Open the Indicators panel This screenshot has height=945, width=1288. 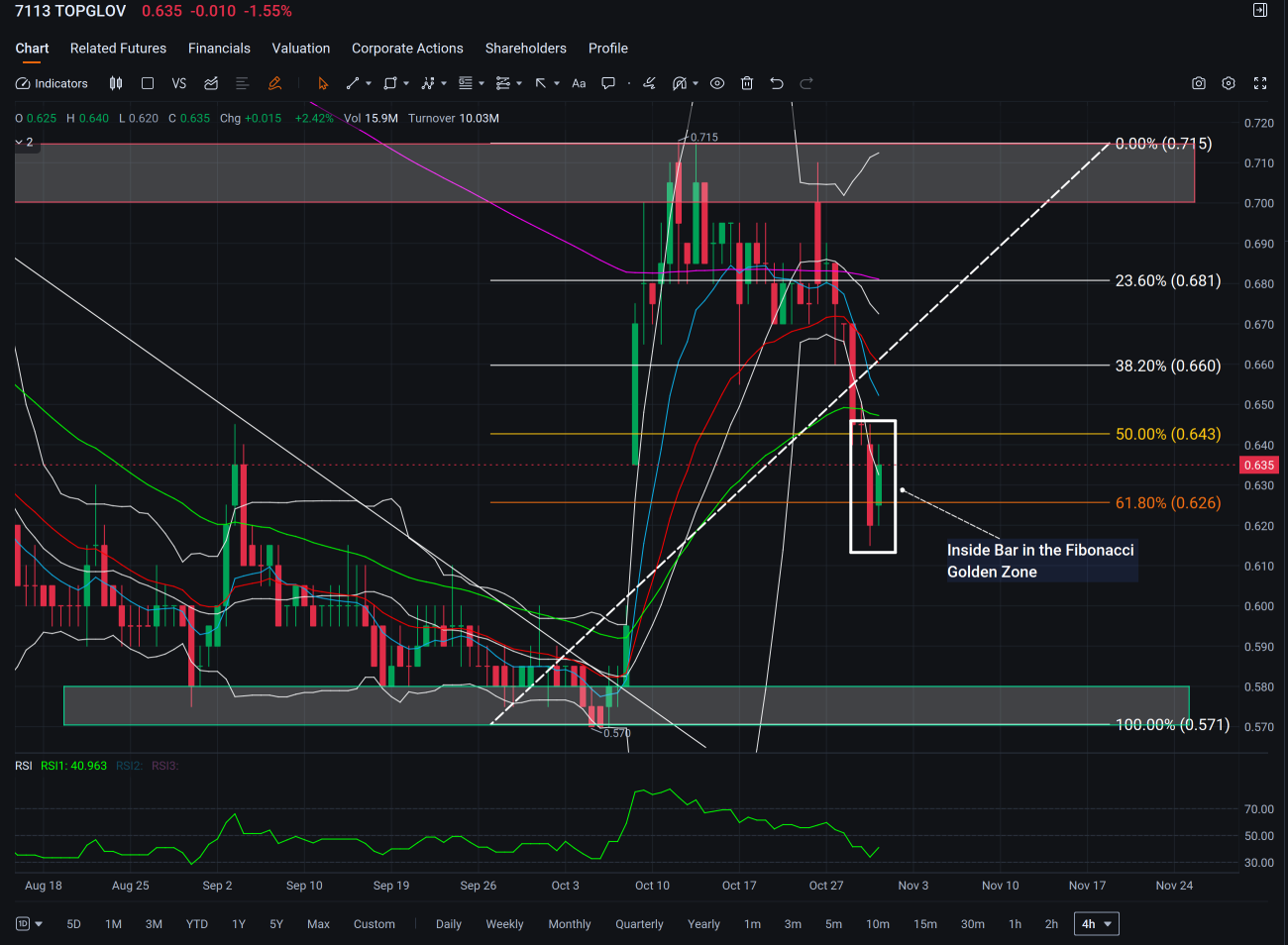(52, 83)
